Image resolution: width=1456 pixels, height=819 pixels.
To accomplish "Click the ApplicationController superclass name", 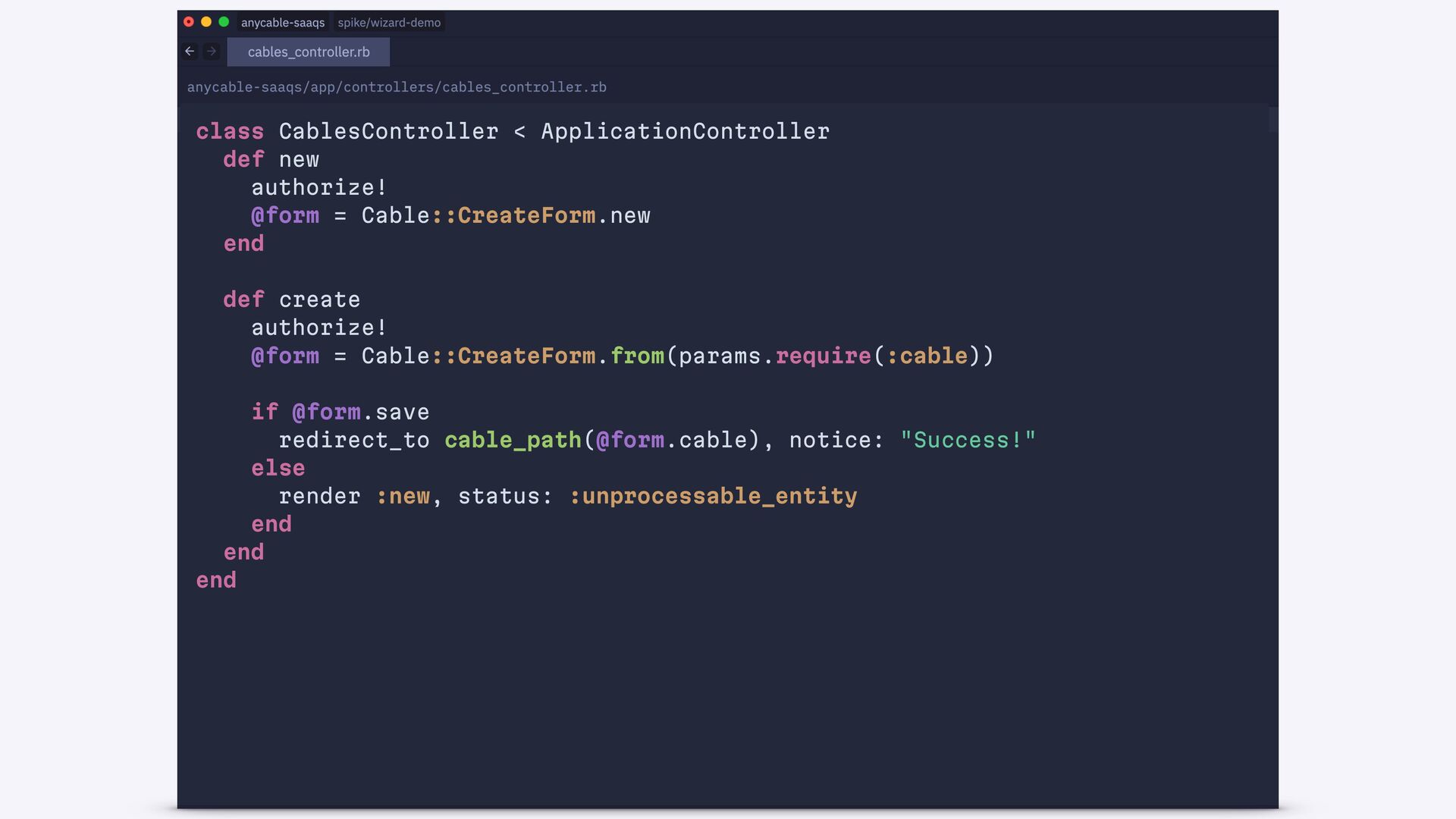I will 685,131.
